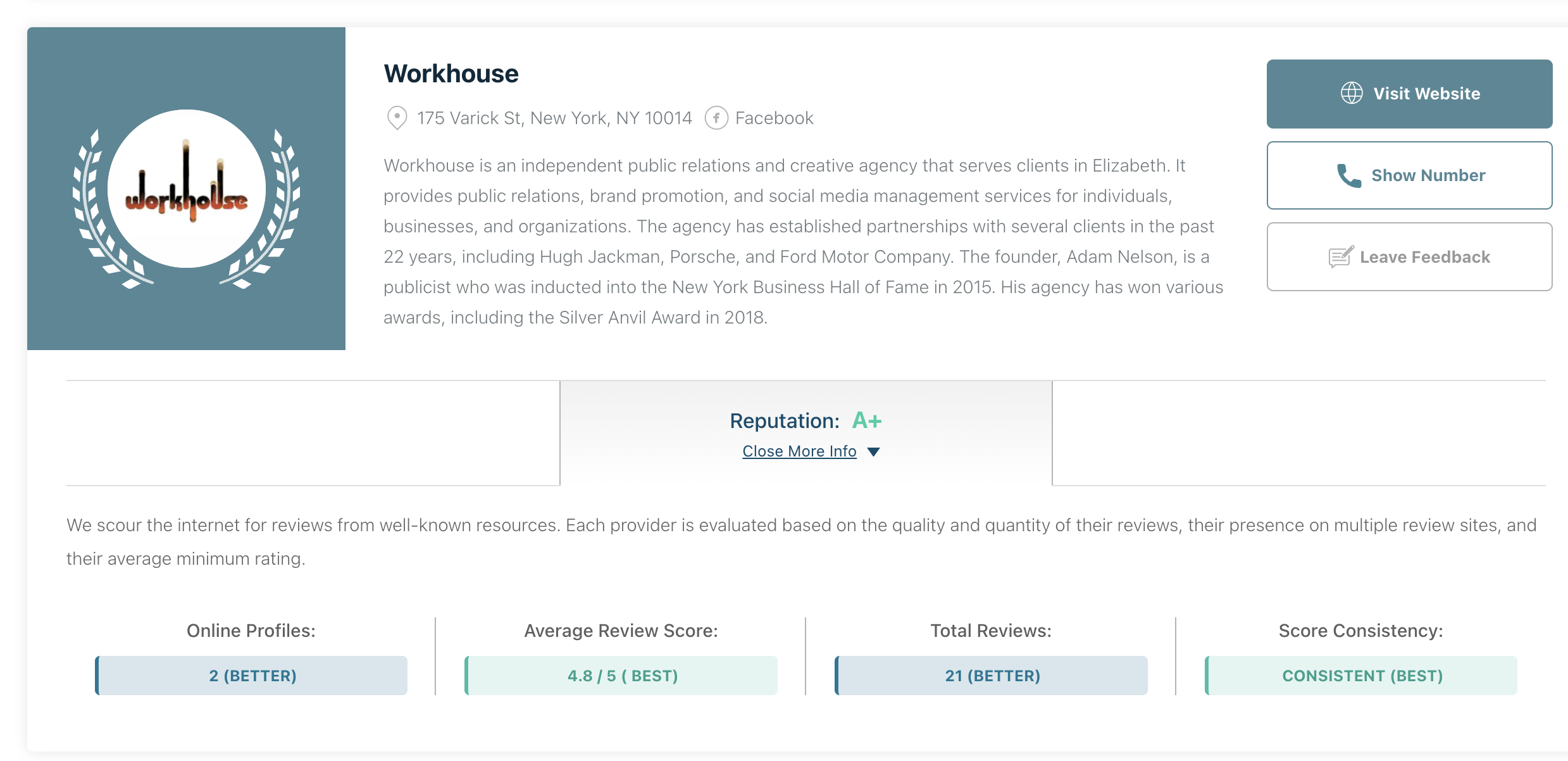Click the feedback pencil note icon

pos(1341,256)
